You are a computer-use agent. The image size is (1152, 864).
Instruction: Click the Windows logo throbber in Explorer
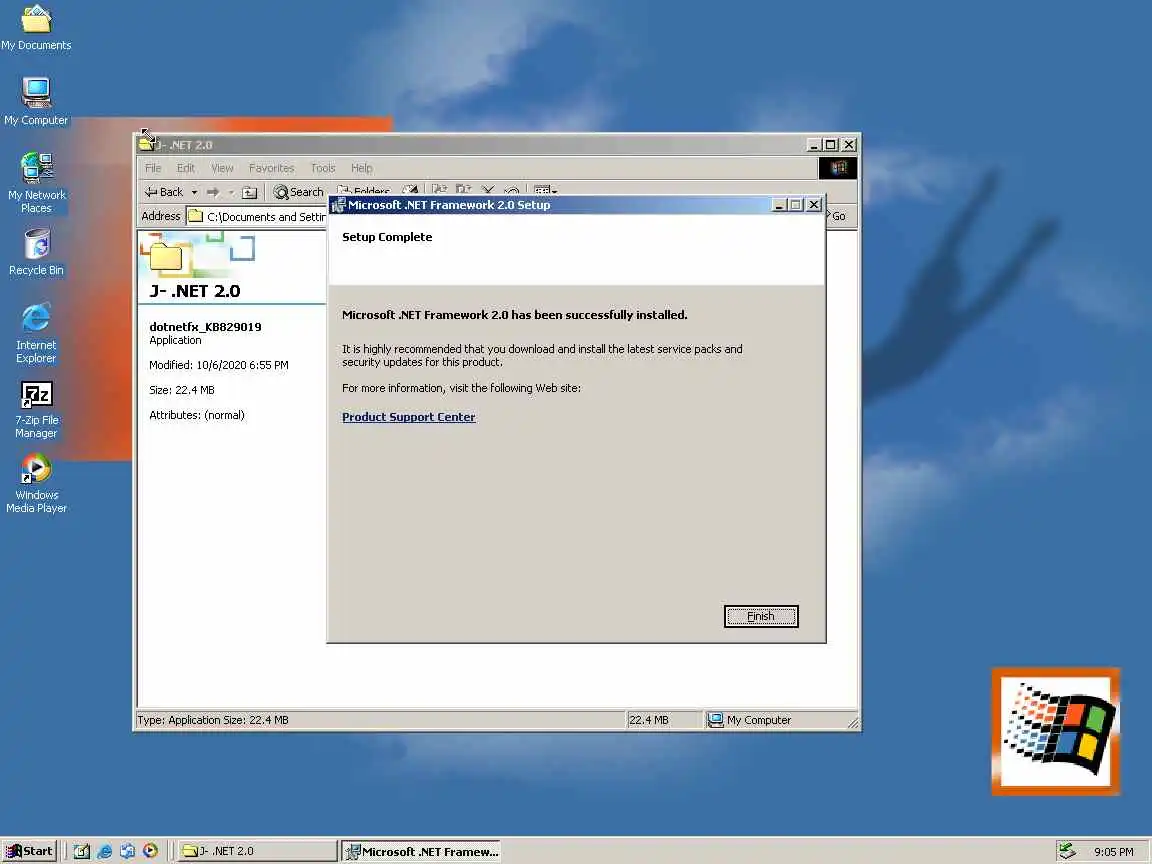coord(838,168)
